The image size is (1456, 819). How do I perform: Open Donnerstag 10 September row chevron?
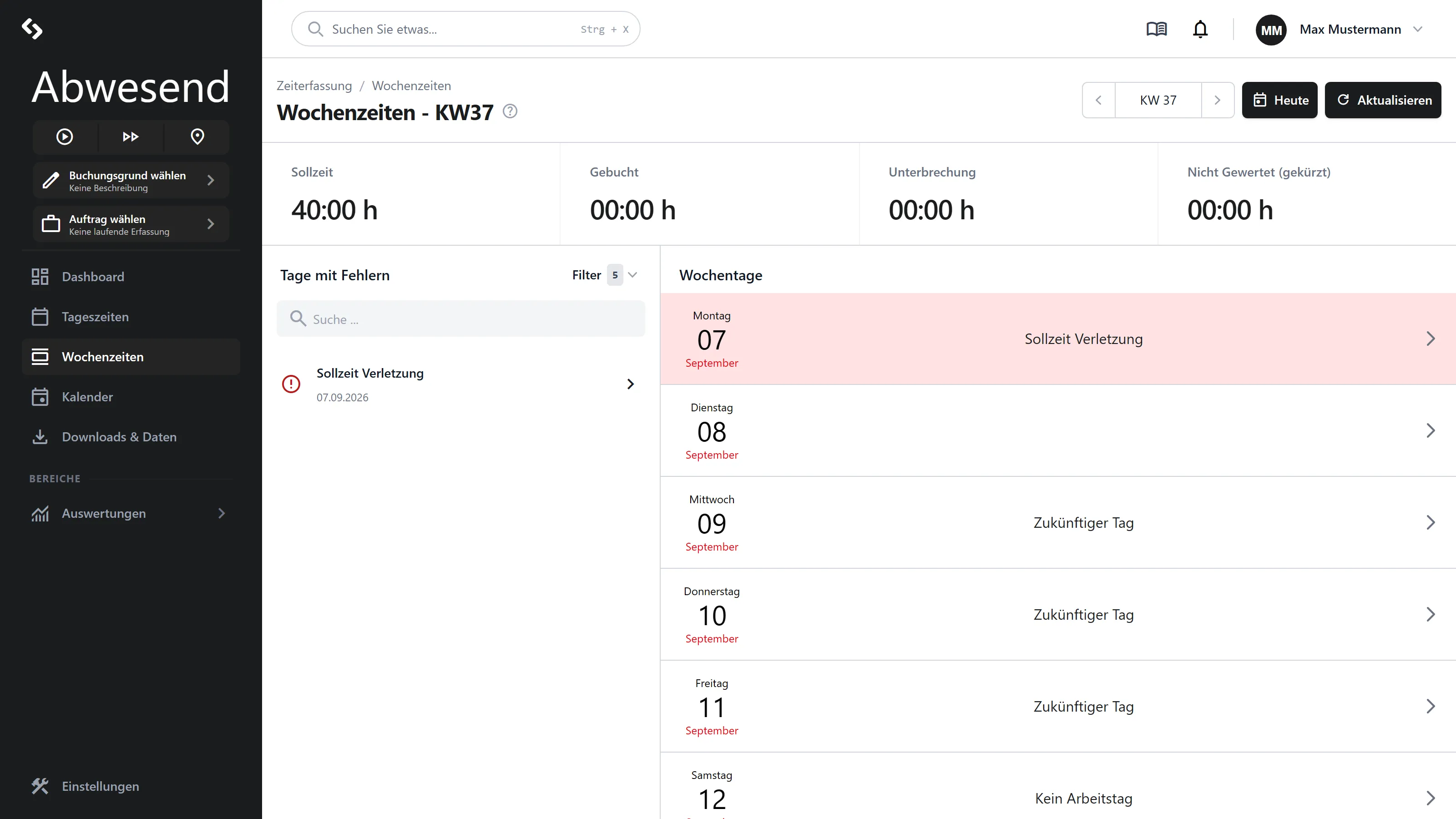pos(1431,615)
